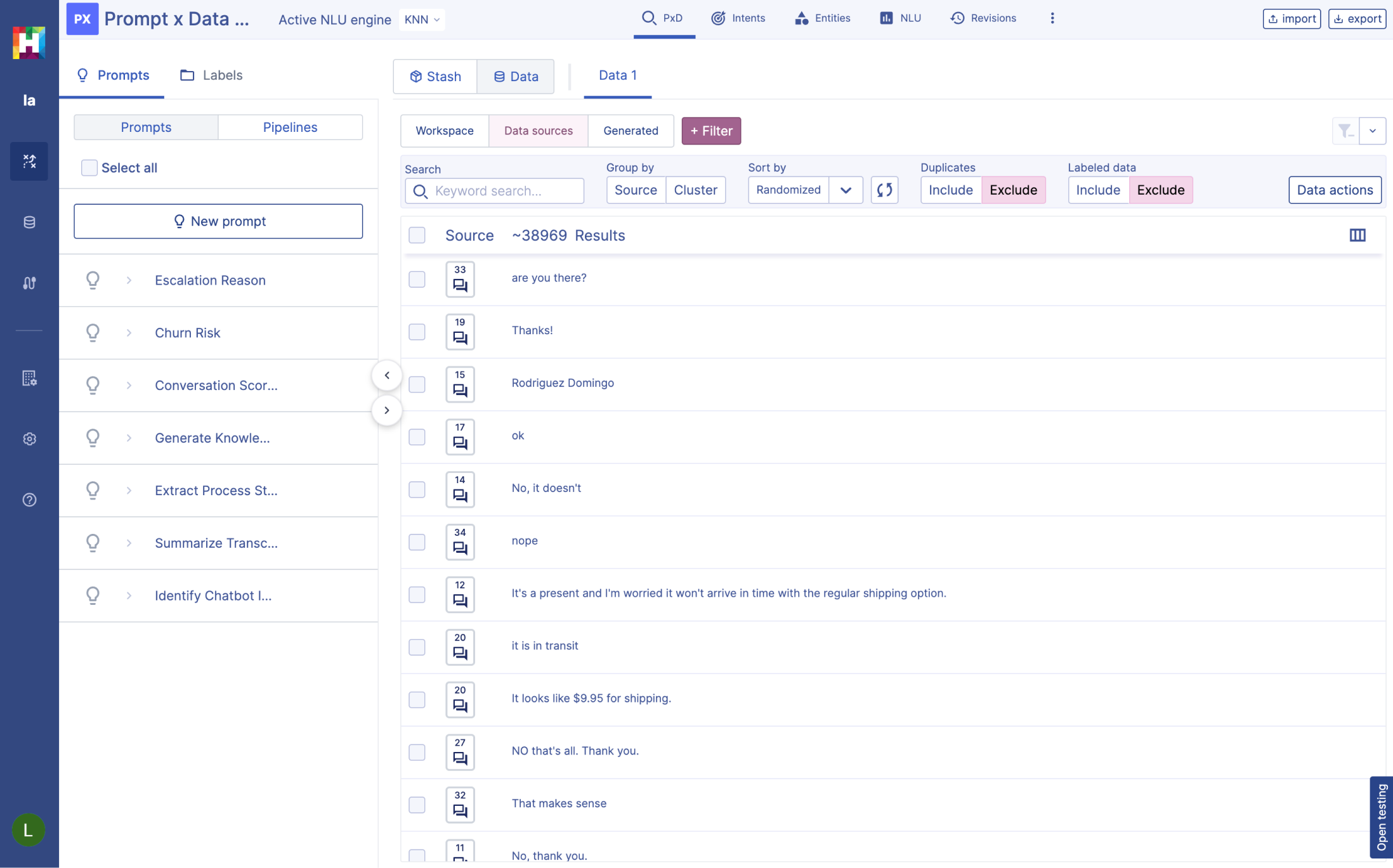Click the Data actions button
Screen dimensions: 1393x868
[x=1335, y=189]
